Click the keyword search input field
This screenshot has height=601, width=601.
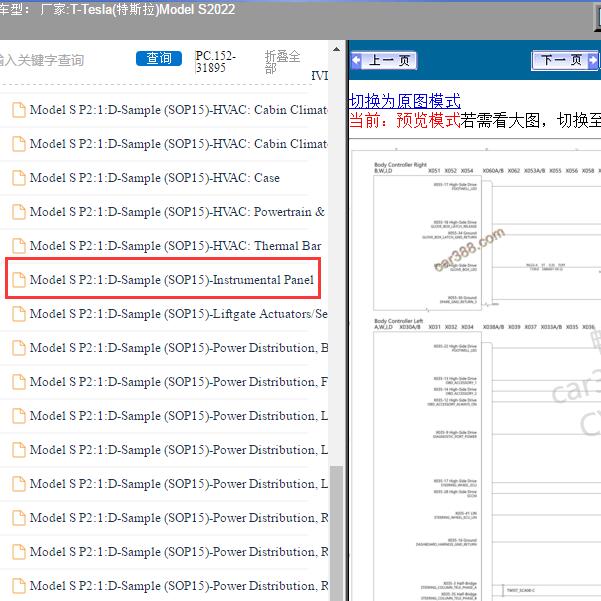[42, 60]
